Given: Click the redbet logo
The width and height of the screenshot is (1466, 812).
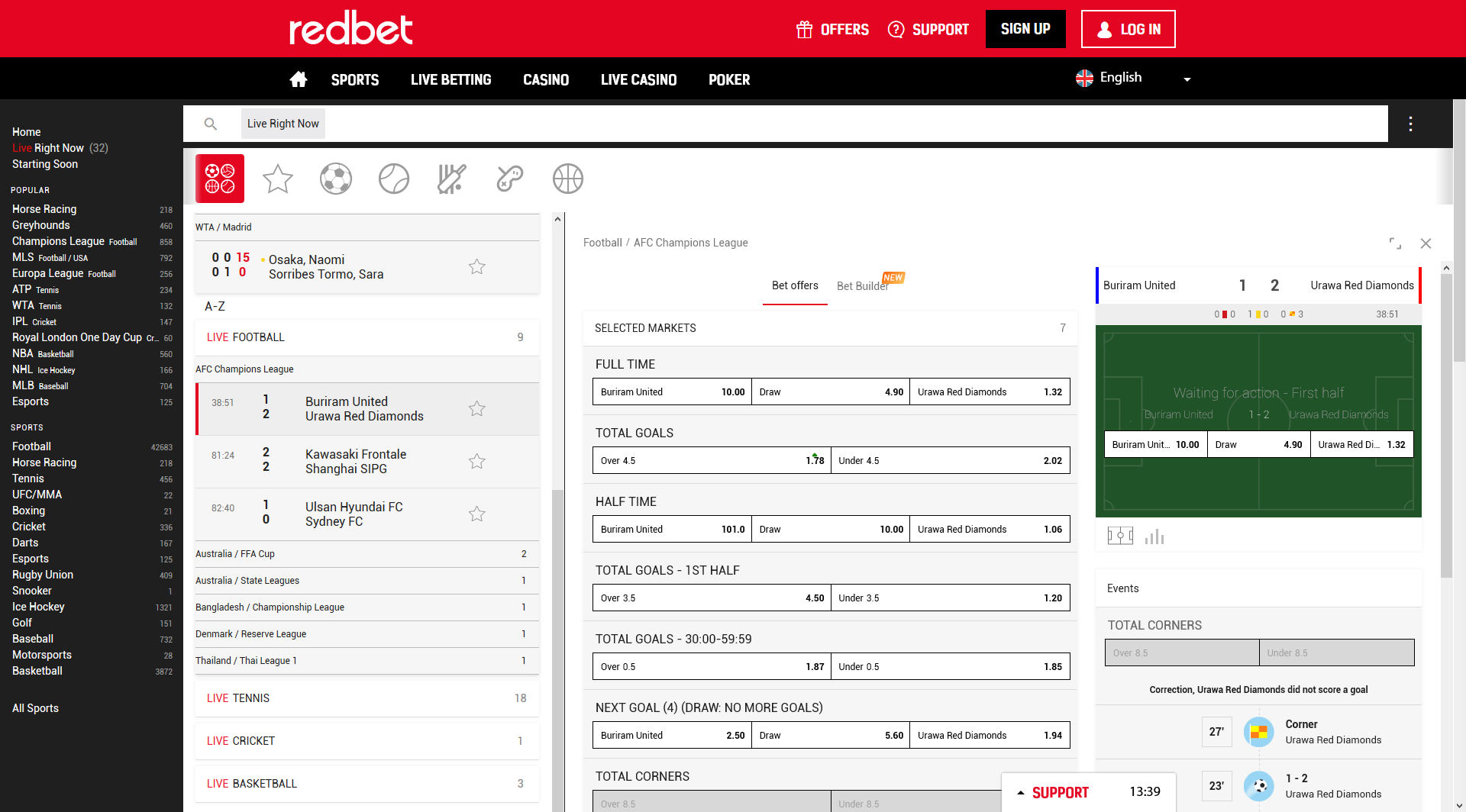Looking at the screenshot, I should point(351,28).
